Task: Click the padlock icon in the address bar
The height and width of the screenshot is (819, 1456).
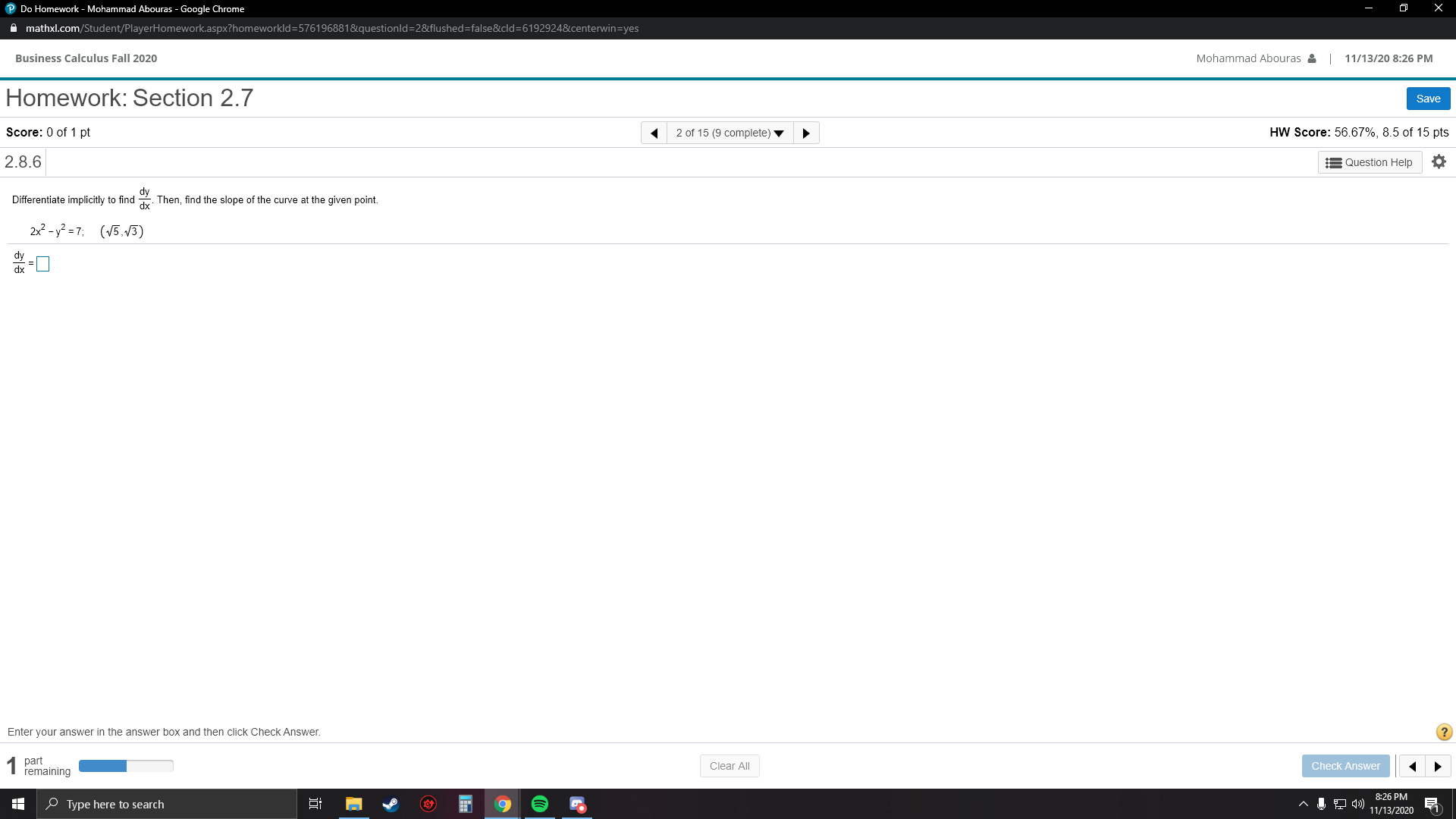Action: 13,28
